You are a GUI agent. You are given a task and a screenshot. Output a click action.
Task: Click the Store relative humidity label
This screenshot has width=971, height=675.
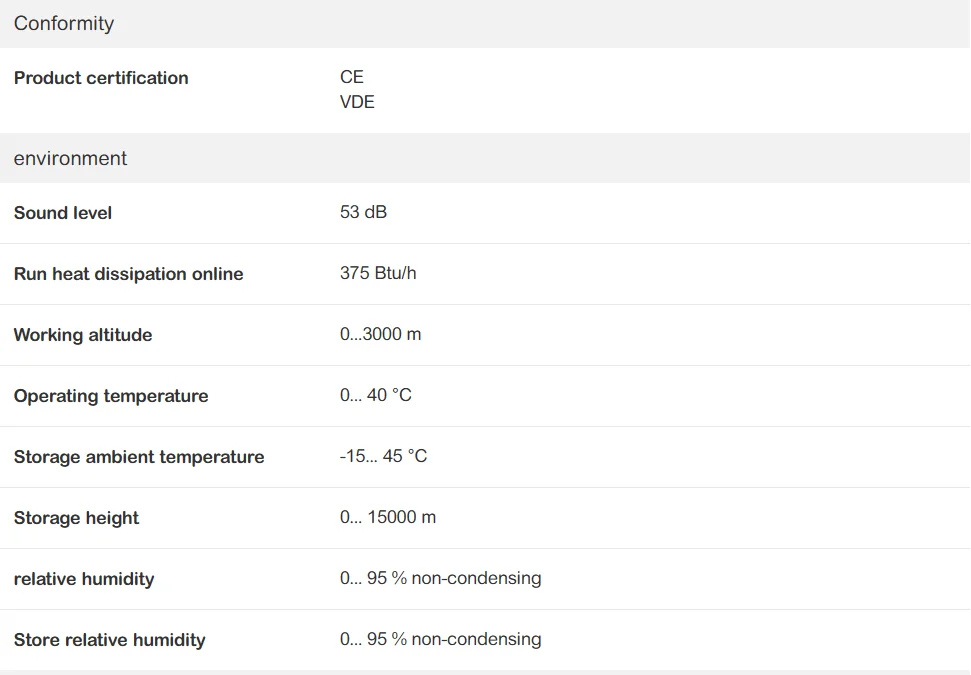tap(109, 640)
